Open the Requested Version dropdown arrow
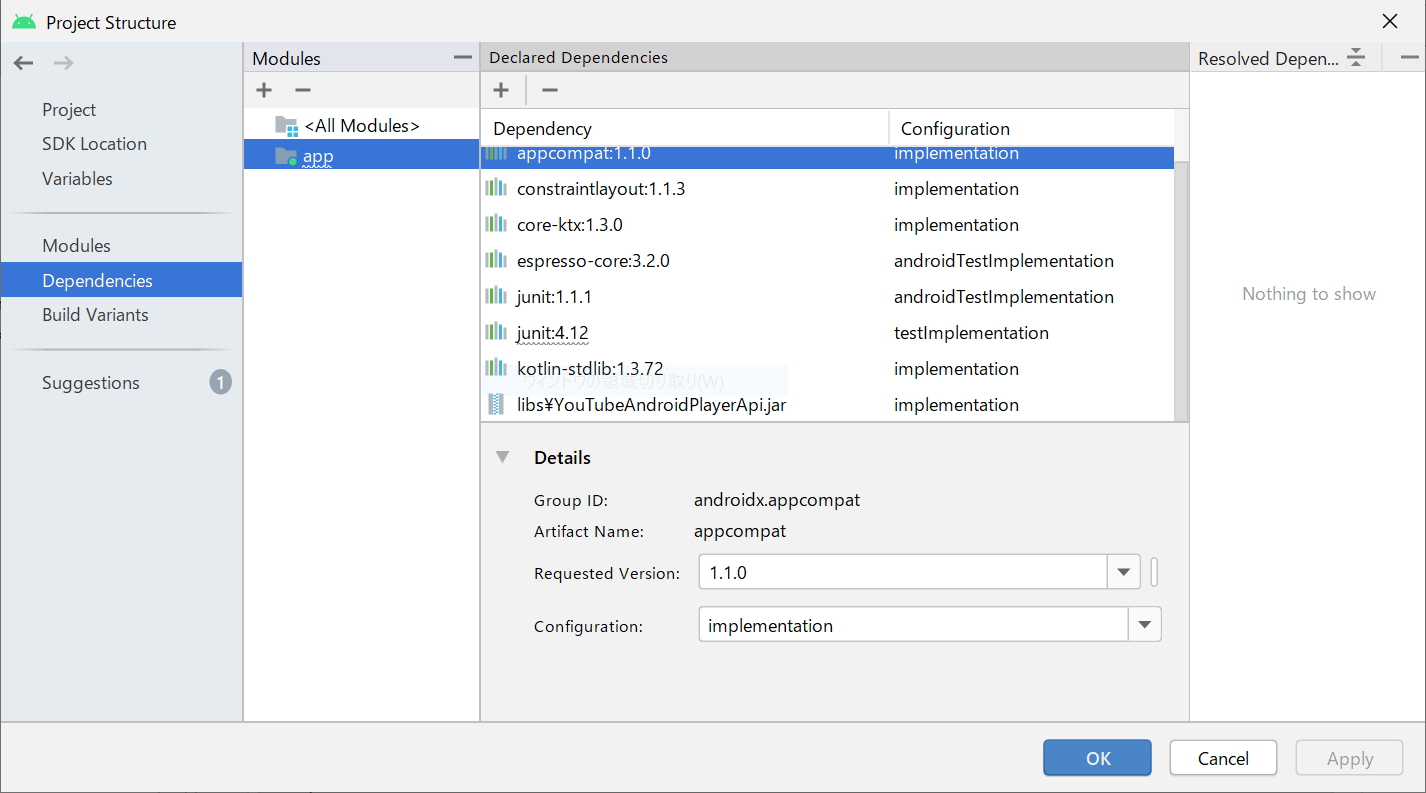Image resolution: width=1426 pixels, height=793 pixels. [x=1123, y=573]
